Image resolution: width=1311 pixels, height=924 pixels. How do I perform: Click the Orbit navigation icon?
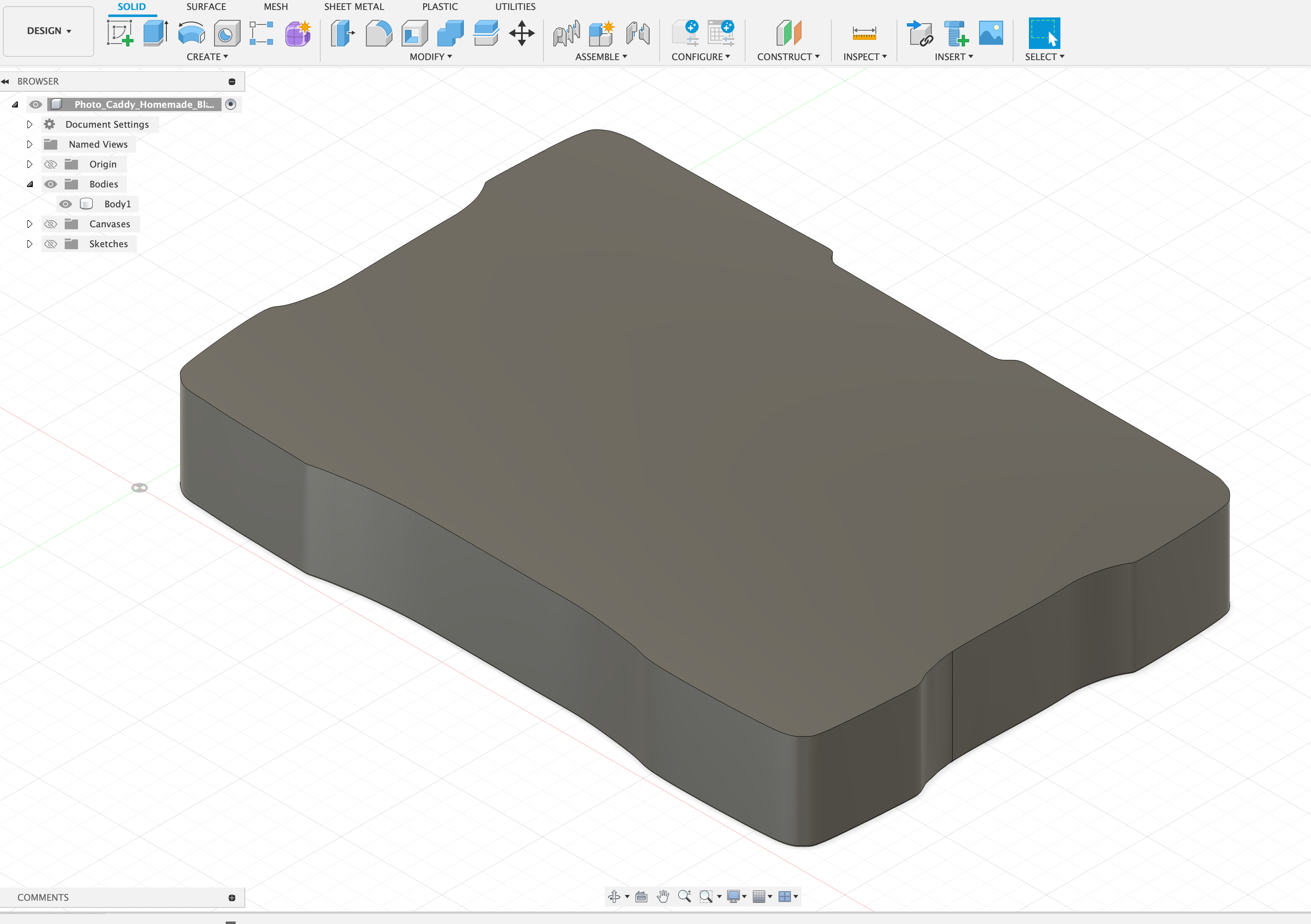pyautogui.click(x=614, y=897)
